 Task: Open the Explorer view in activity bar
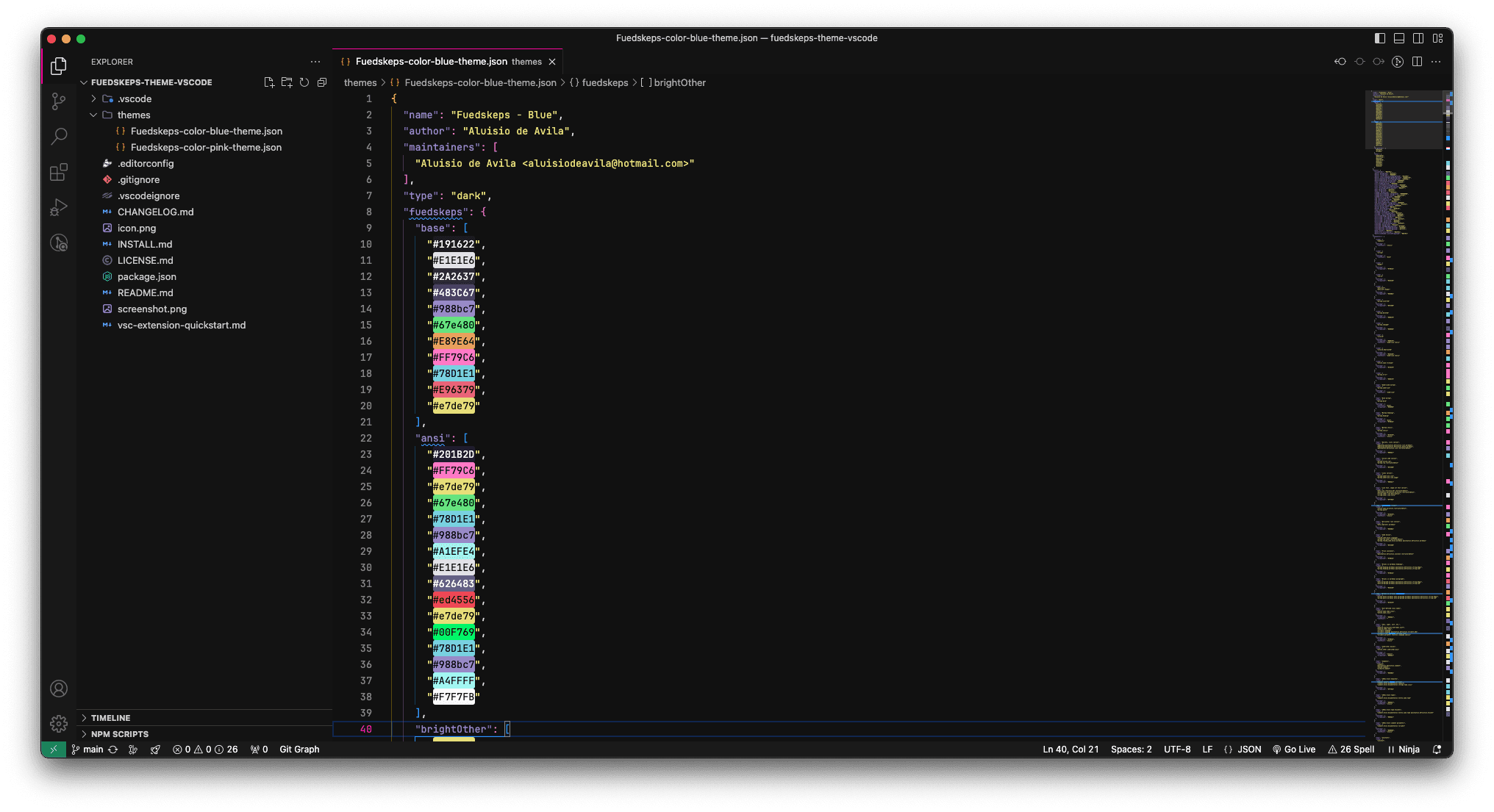coord(59,66)
